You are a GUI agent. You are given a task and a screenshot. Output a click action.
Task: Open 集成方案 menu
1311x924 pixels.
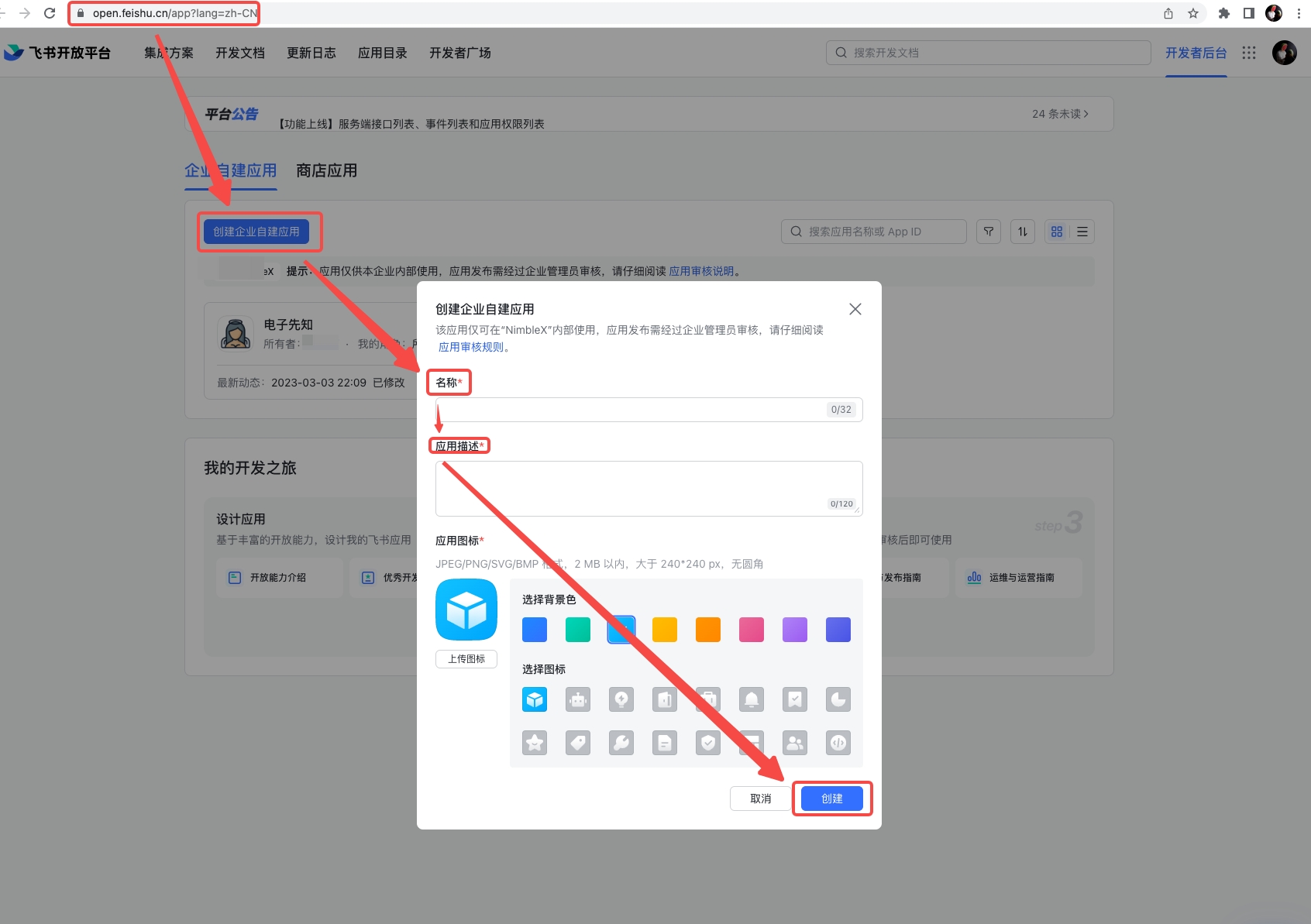tap(169, 53)
